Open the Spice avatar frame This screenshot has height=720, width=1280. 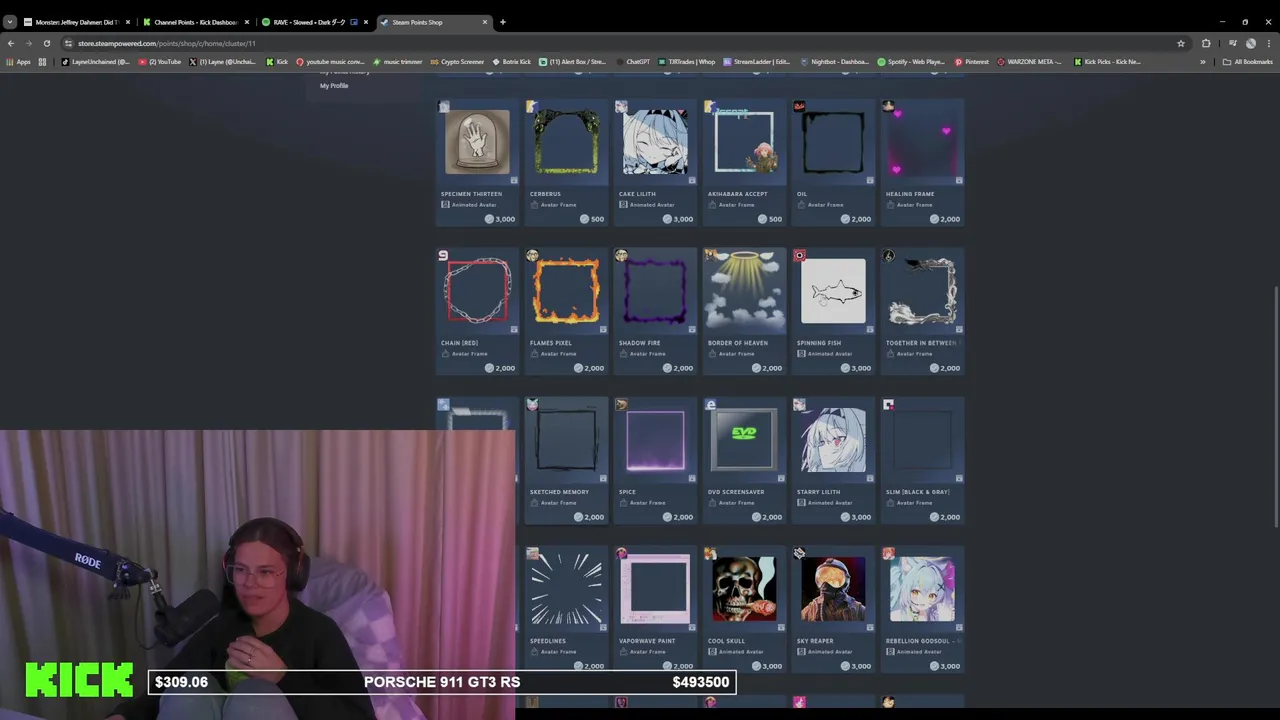pyautogui.click(x=655, y=461)
